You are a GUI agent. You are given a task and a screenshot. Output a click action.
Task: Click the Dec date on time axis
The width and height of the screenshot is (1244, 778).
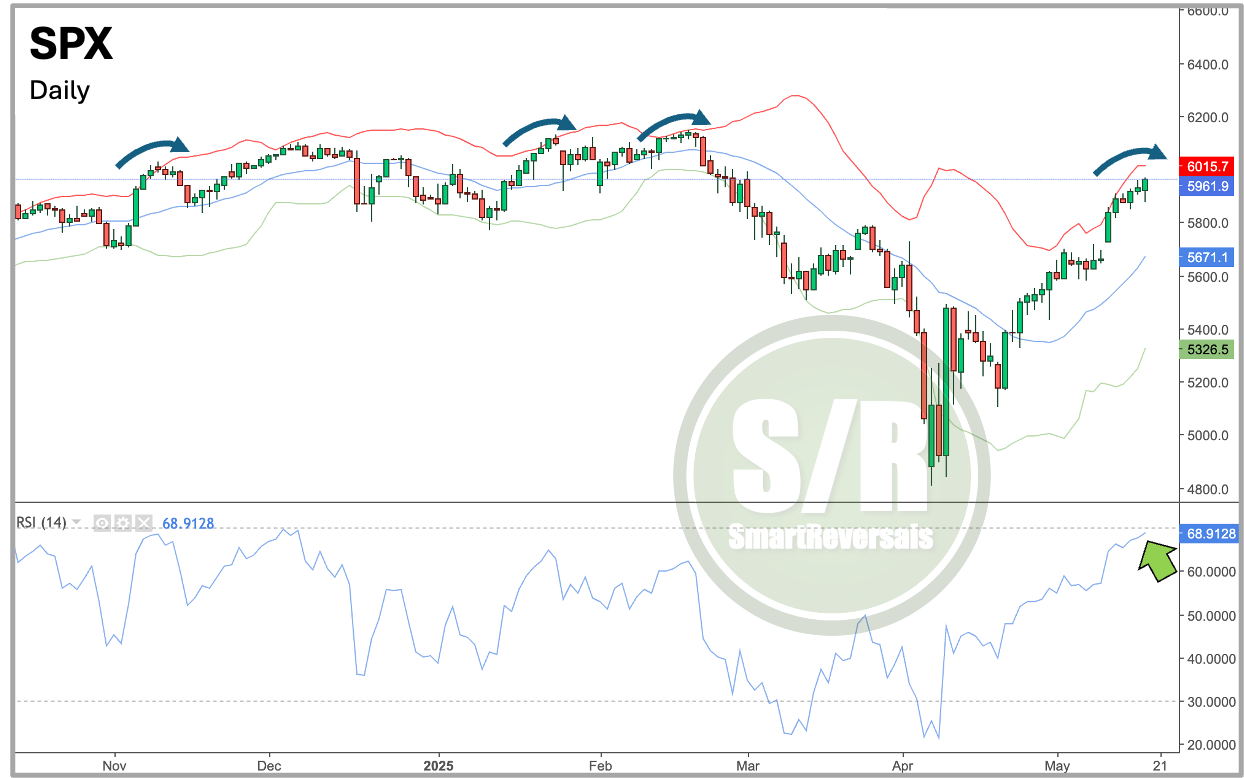[269, 765]
